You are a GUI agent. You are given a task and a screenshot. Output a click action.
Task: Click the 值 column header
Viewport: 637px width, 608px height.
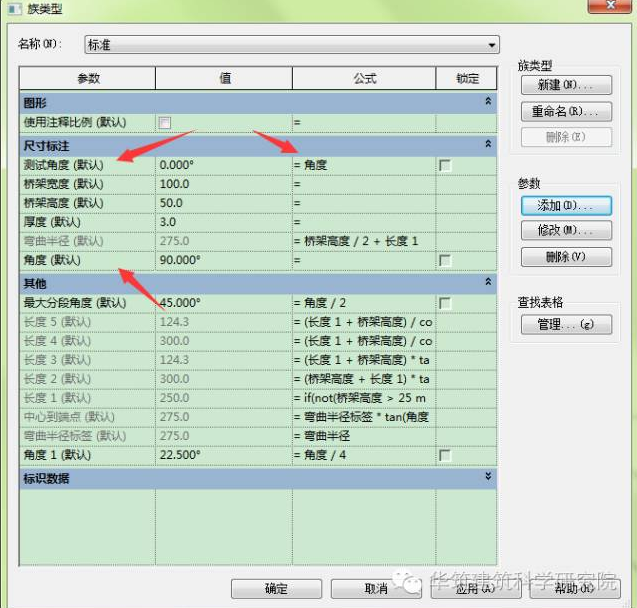point(224,78)
